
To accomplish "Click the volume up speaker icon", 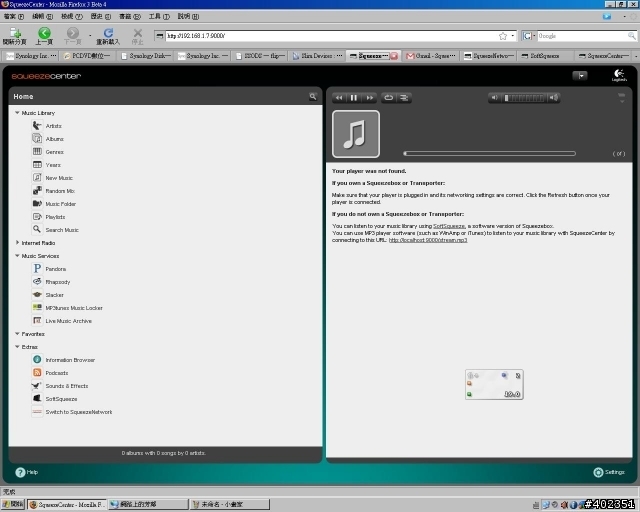I will (x=553, y=98).
